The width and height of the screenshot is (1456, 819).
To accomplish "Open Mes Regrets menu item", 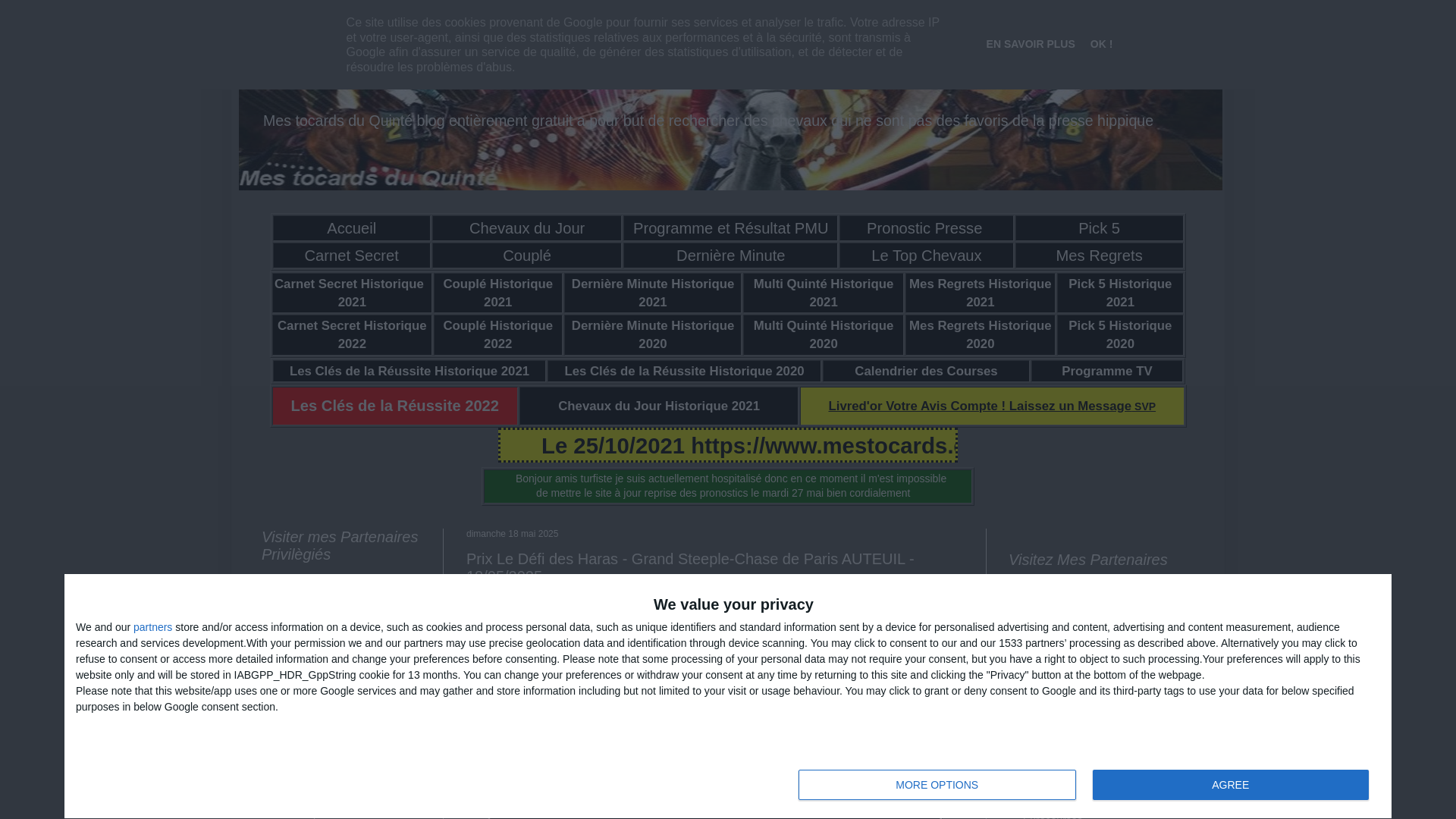I will click(x=1099, y=256).
